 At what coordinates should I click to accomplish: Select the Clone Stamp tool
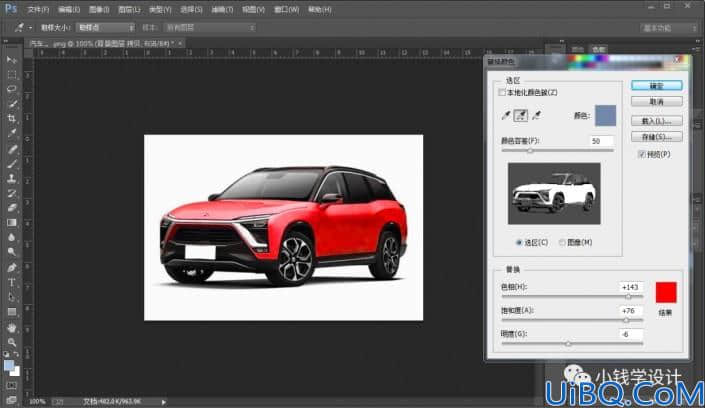pyautogui.click(x=12, y=179)
